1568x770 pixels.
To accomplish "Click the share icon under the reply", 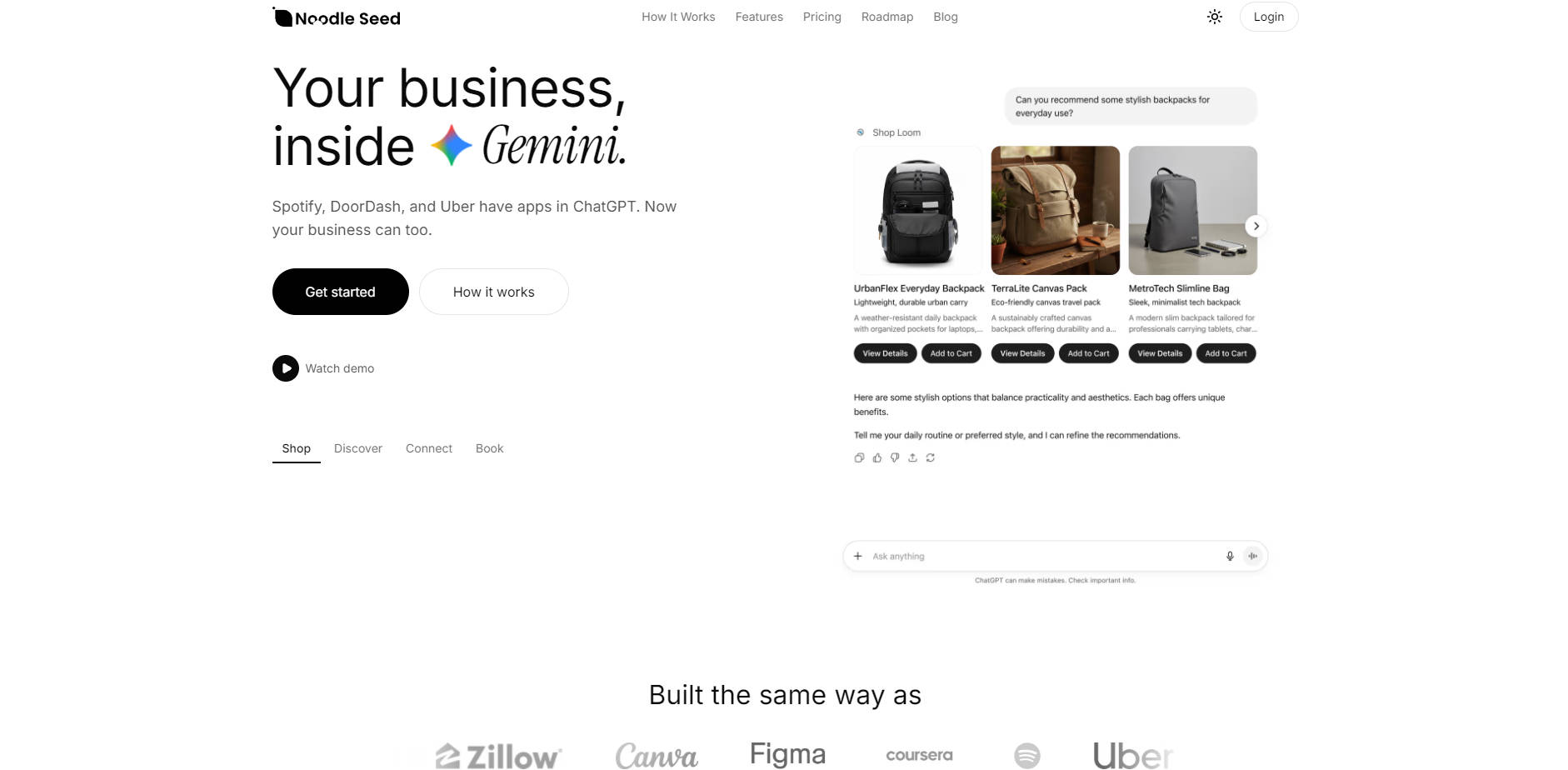I will click(x=912, y=457).
